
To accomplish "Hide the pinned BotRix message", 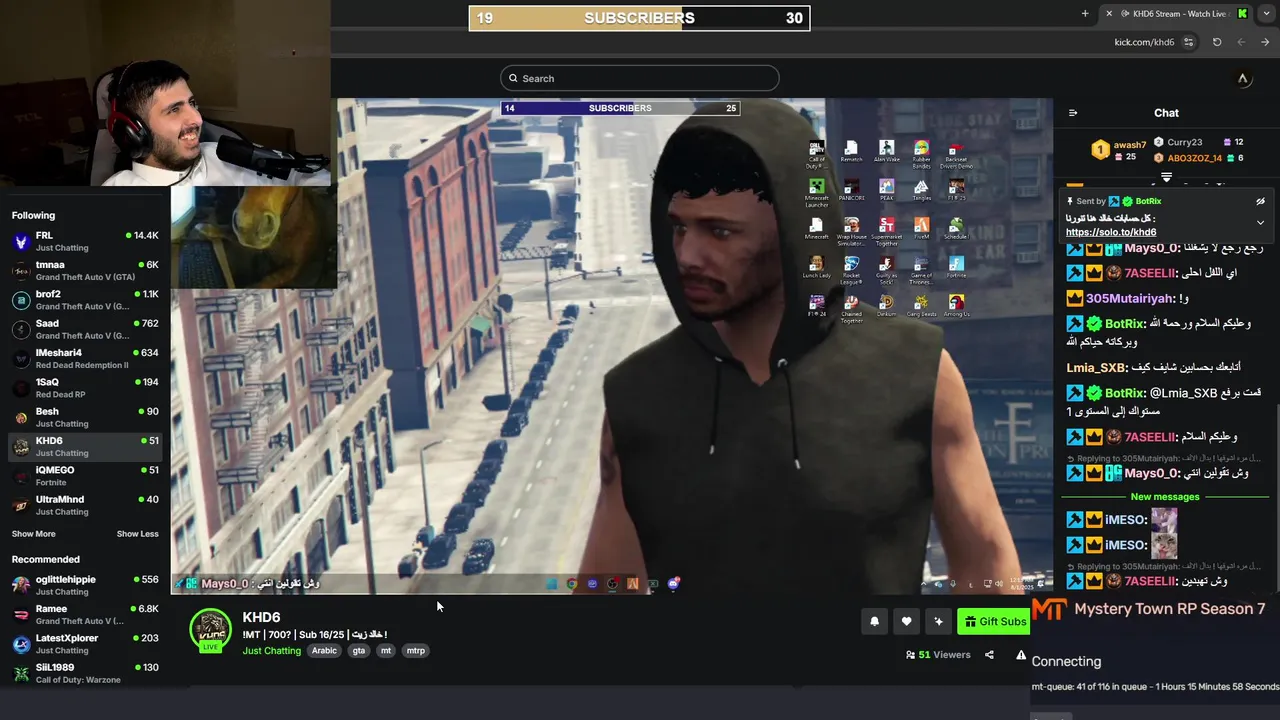I will coord(1260,201).
